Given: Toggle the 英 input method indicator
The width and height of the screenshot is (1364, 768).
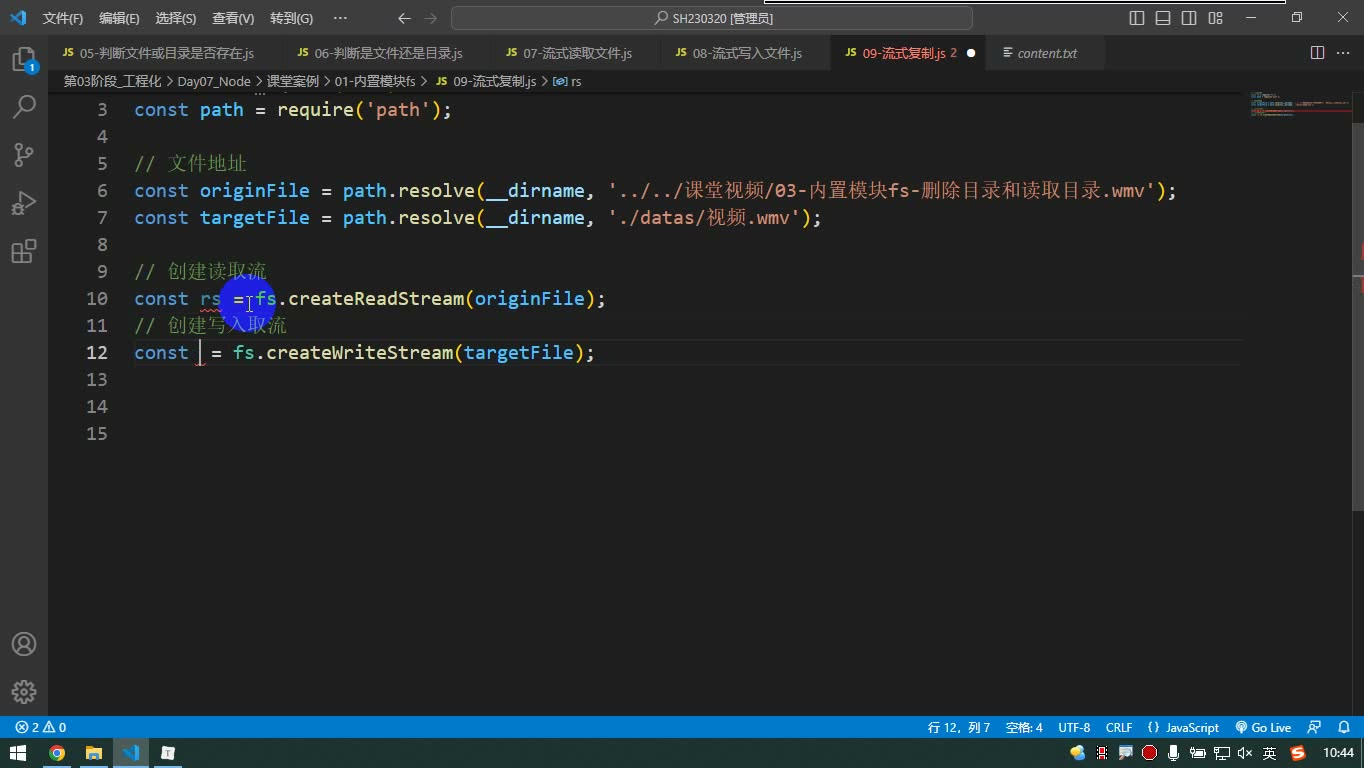Looking at the screenshot, I should [x=1270, y=753].
